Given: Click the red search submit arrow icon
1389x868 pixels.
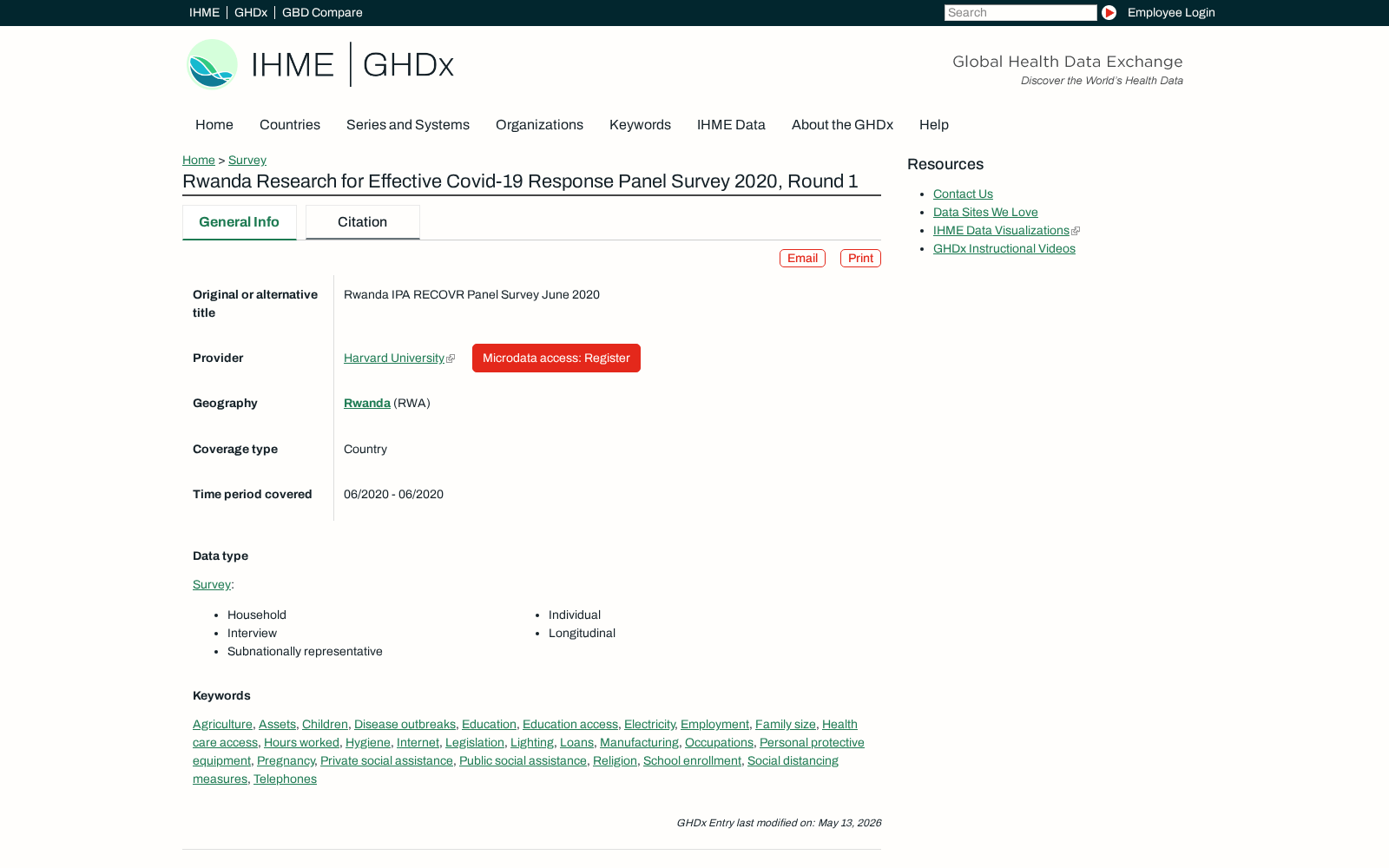Looking at the screenshot, I should [1109, 13].
